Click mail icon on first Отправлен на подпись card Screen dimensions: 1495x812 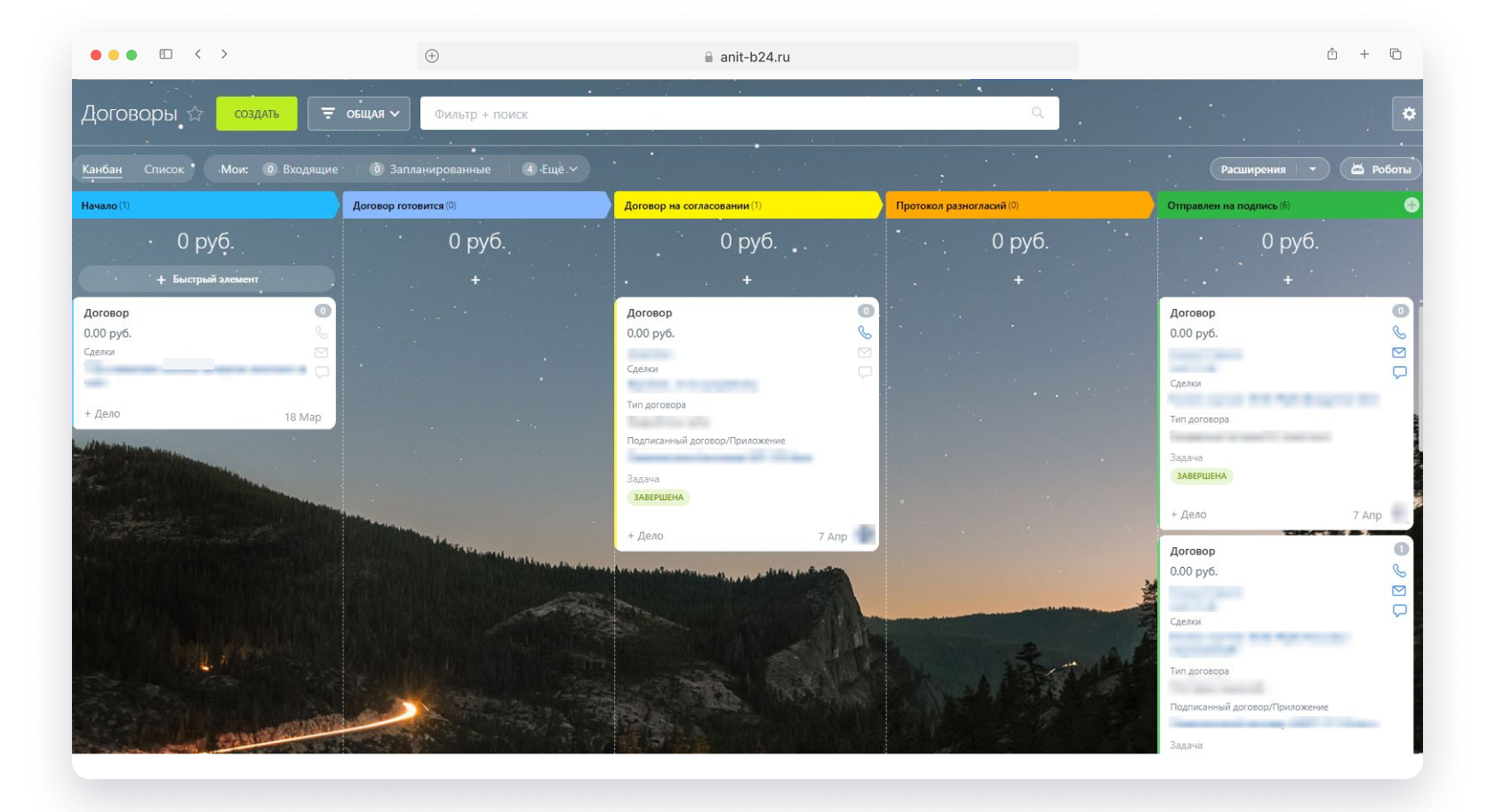[1399, 353]
